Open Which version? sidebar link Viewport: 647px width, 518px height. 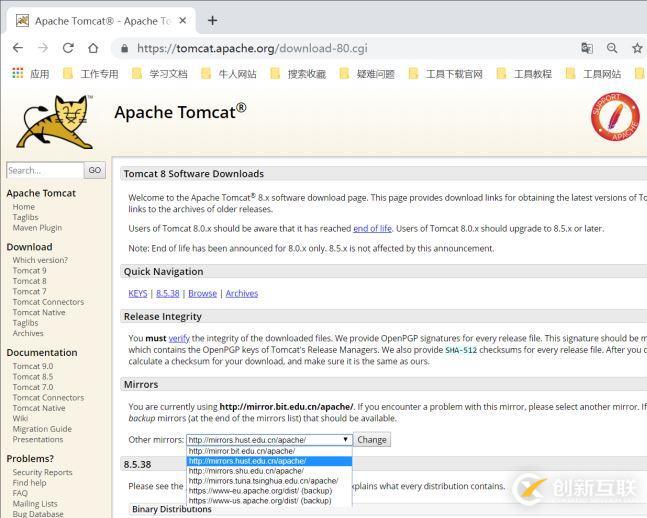(x=40, y=260)
